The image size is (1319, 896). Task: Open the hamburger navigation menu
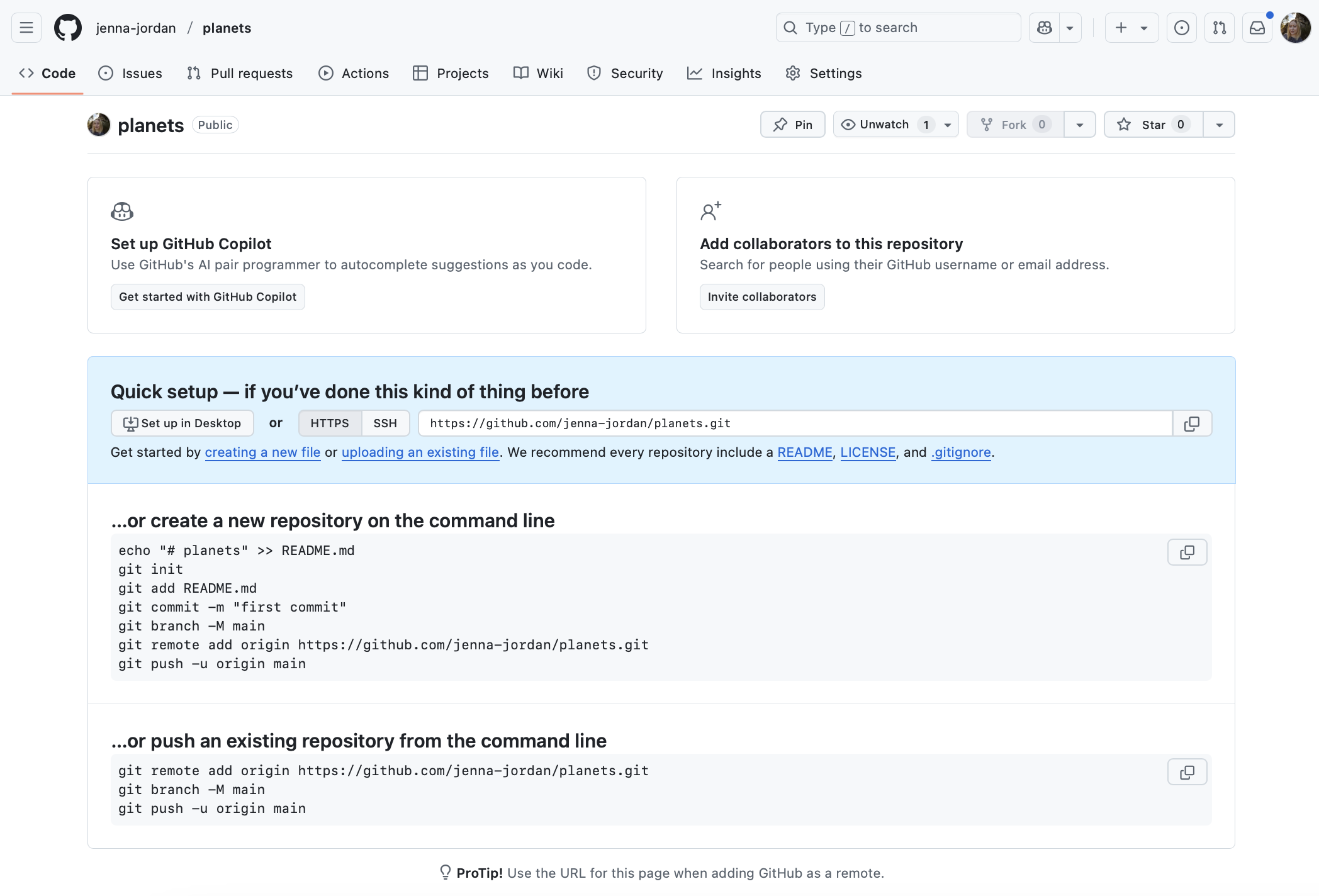tap(26, 28)
